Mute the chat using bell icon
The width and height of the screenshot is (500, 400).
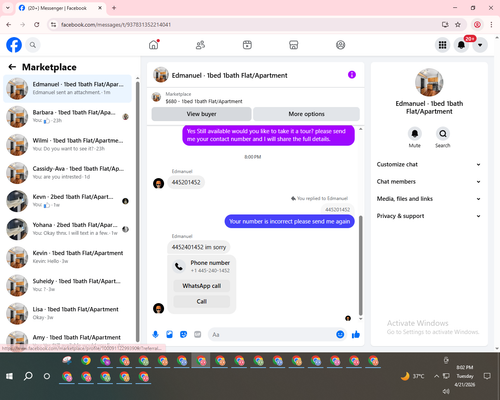coord(415,134)
